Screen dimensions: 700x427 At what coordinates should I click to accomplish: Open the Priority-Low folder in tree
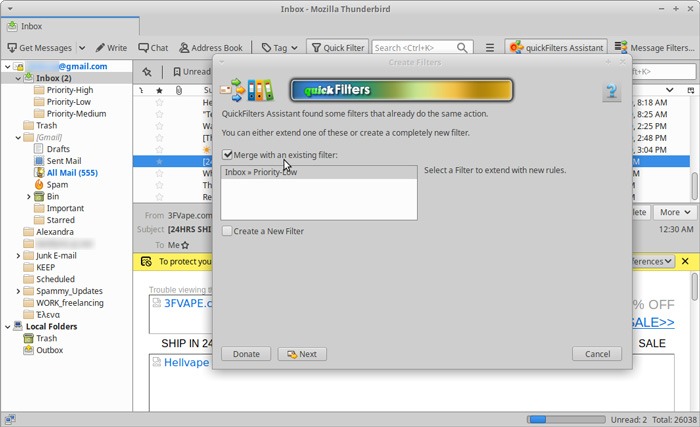tap(68, 102)
